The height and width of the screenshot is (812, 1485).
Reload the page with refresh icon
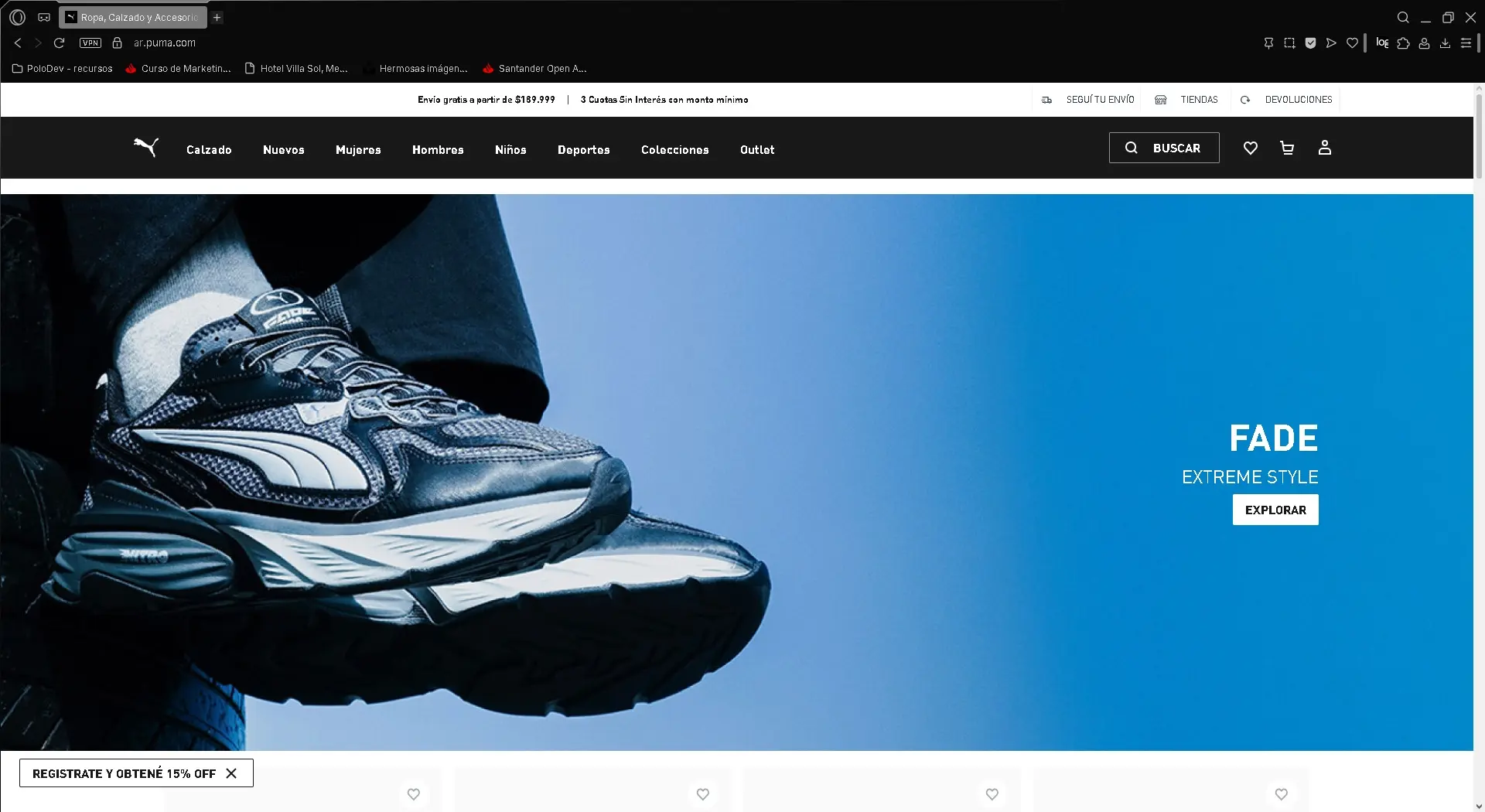pyautogui.click(x=59, y=43)
